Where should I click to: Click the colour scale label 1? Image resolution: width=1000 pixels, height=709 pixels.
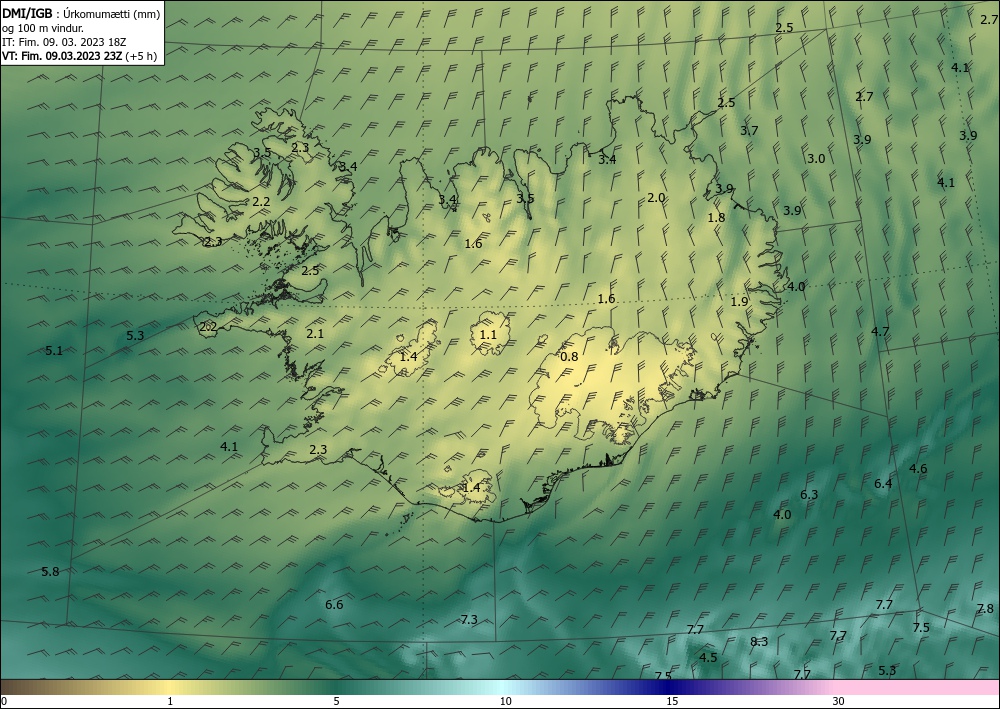pos(170,702)
